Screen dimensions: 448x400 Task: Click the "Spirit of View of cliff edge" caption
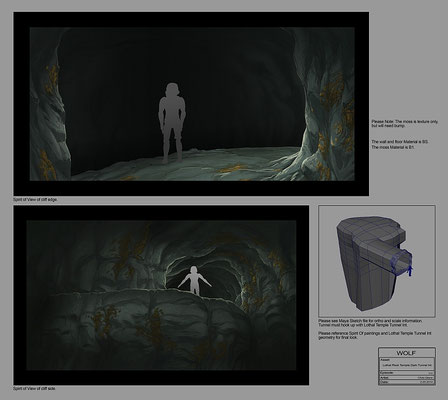[35, 199]
